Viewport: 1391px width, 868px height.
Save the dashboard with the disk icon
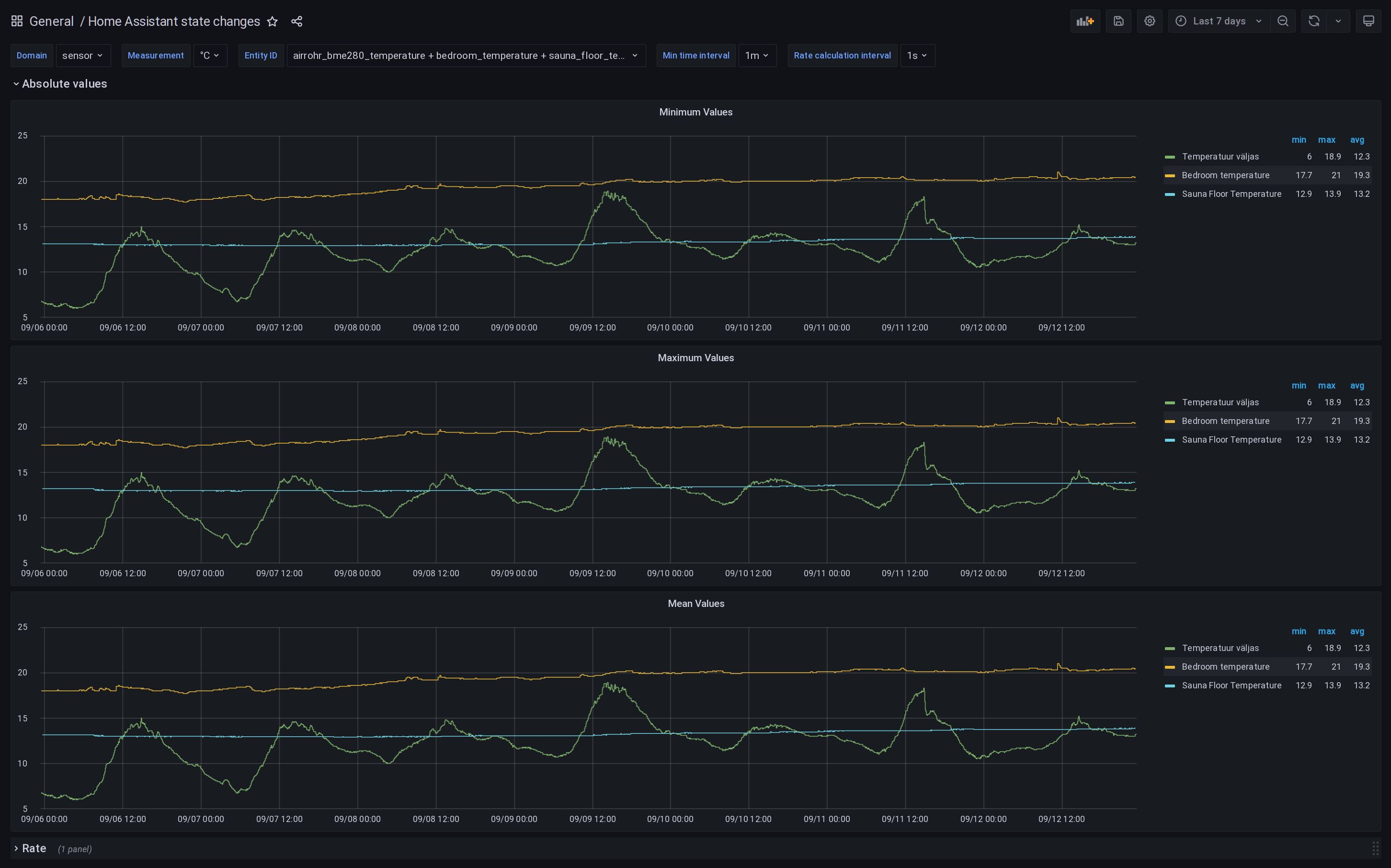(1118, 21)
